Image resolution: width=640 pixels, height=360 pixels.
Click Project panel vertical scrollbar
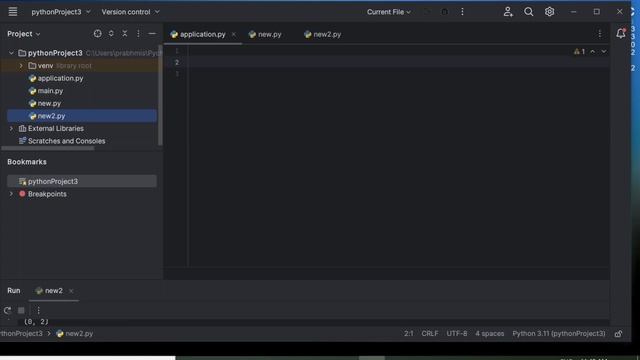click(x=160, y=96)
